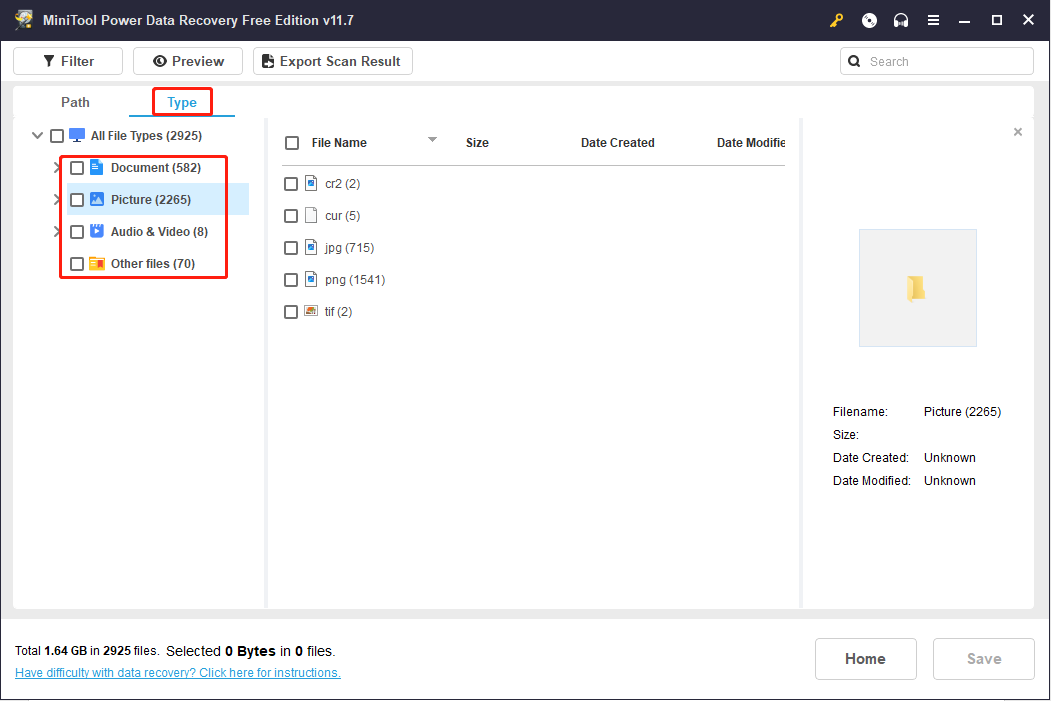Select the png (1541) row text
The height and width of the screenshot is (701, 1051).
click(355, 279)
